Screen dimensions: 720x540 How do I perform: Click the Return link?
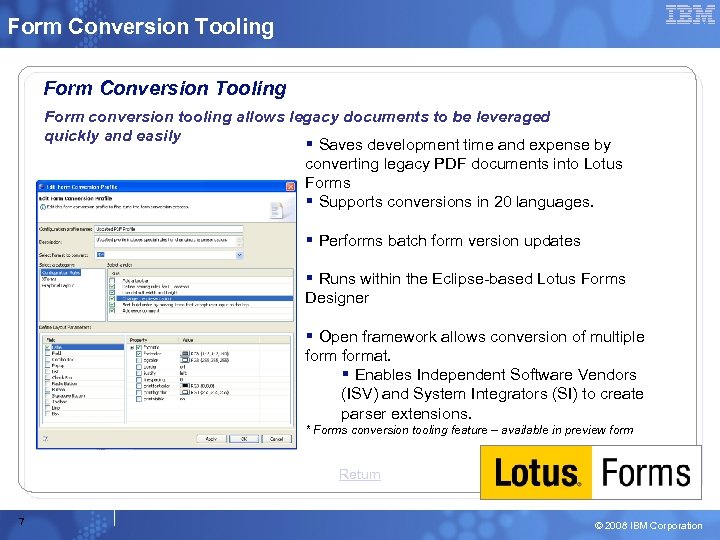pyautogui.click(x=360, y=474)
